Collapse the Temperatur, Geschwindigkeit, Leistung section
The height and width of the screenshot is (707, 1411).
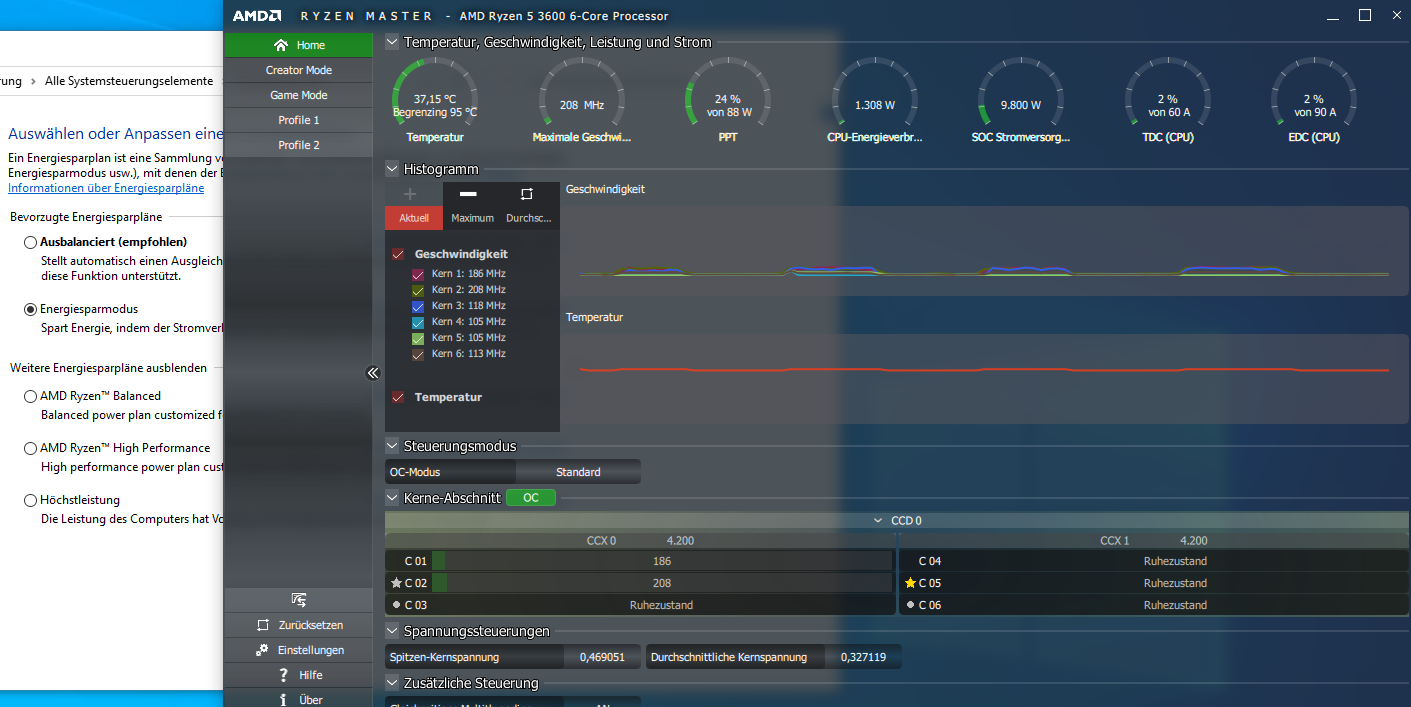click(392, 42)
